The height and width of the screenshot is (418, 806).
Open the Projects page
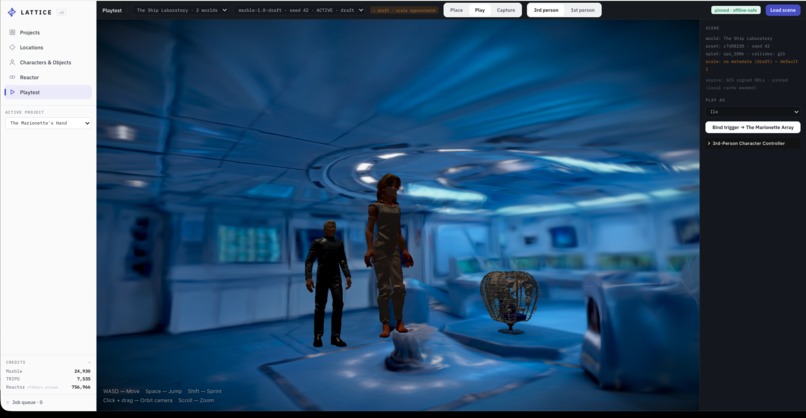pyautogui.click(x=48, y=32)
